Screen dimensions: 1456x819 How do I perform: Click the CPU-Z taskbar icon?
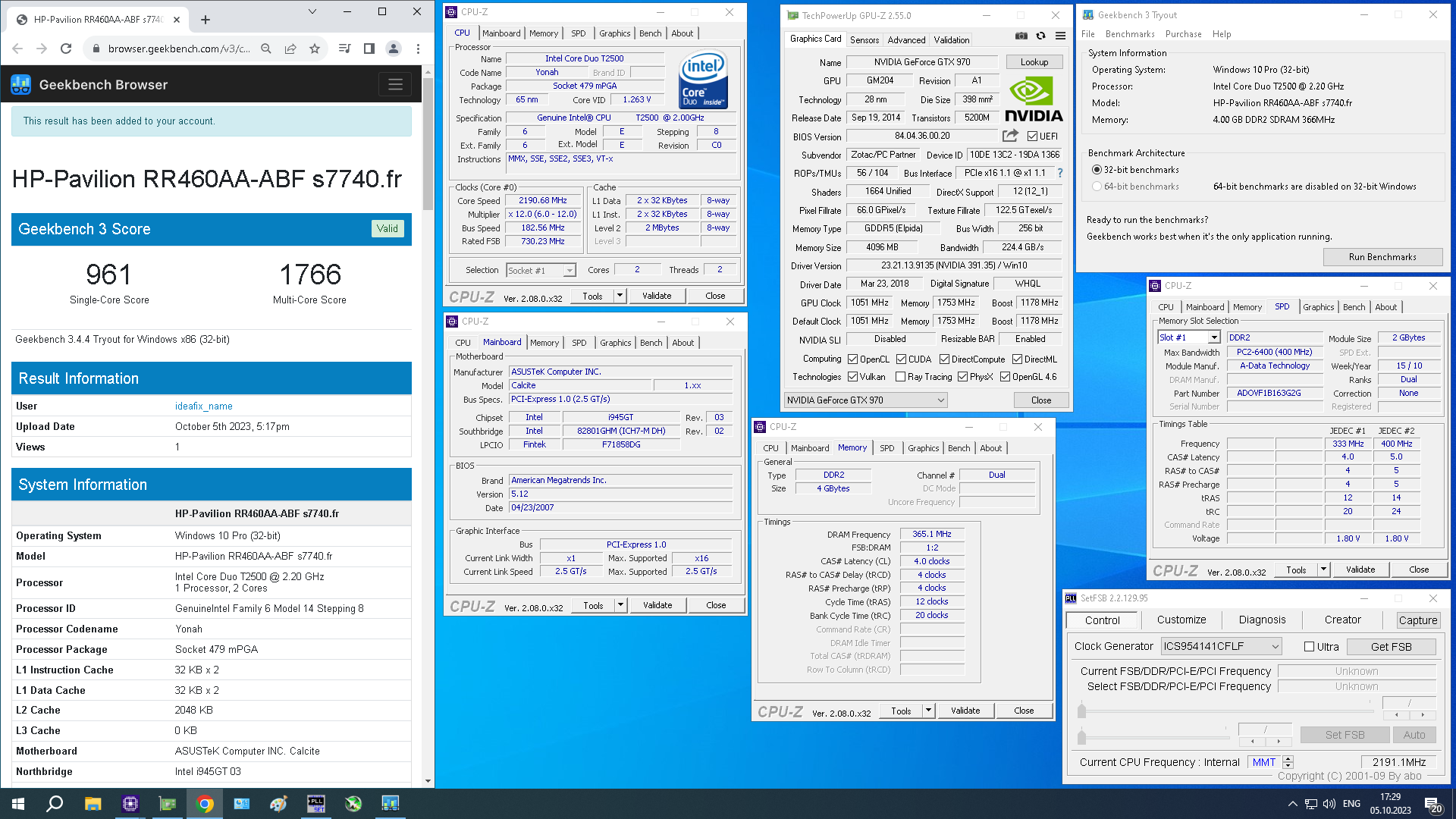[x=130, y=804]
